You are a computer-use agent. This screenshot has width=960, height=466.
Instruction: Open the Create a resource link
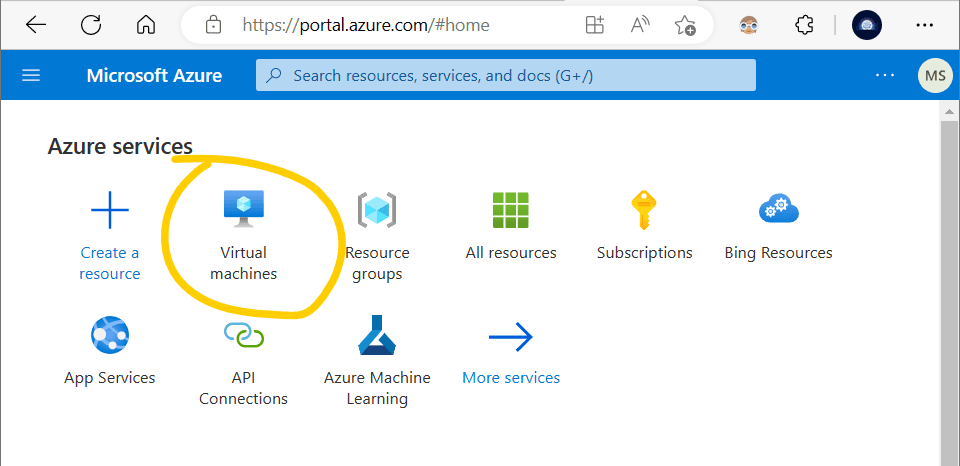tap(110, 263)
